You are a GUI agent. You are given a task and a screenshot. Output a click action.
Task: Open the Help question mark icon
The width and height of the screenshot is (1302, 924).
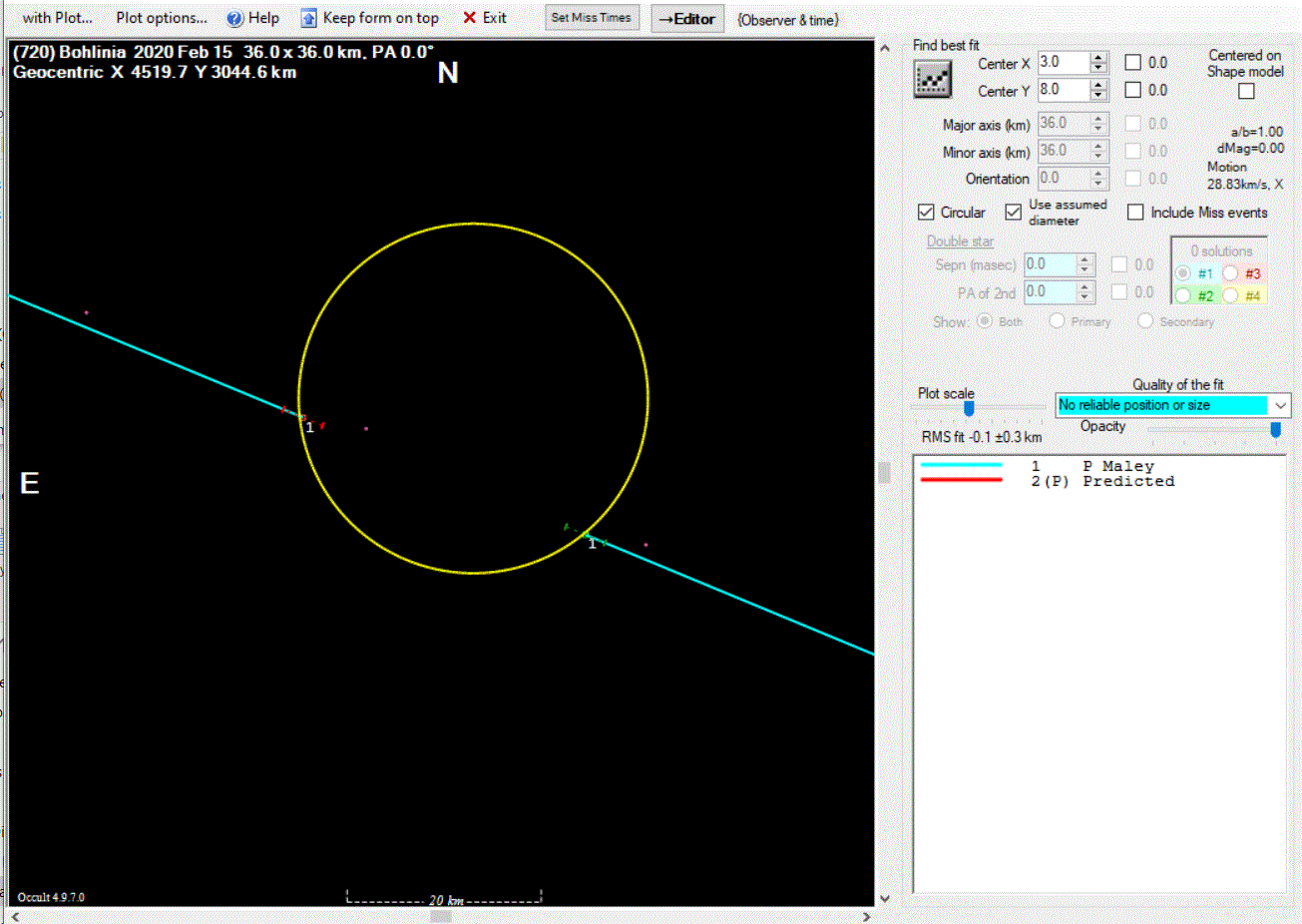click(234, 19)
